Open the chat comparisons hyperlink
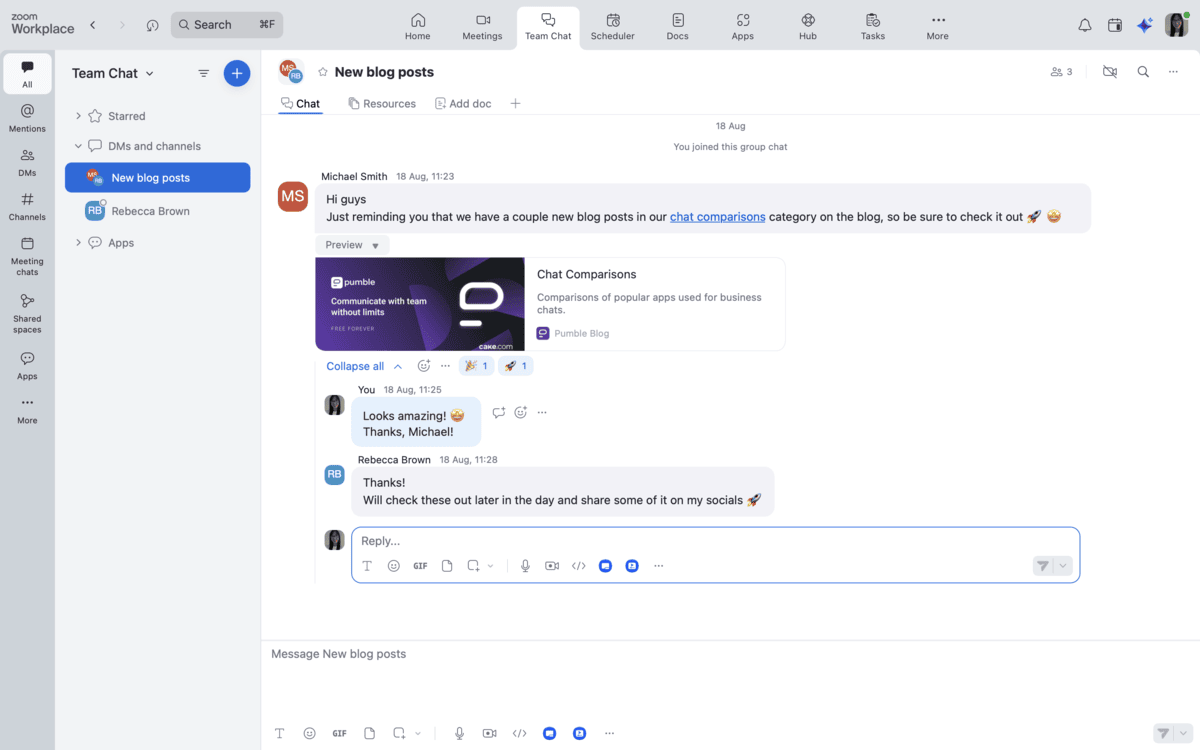The width and height of the screenshot is (1200, 750). tap(717, 216)
